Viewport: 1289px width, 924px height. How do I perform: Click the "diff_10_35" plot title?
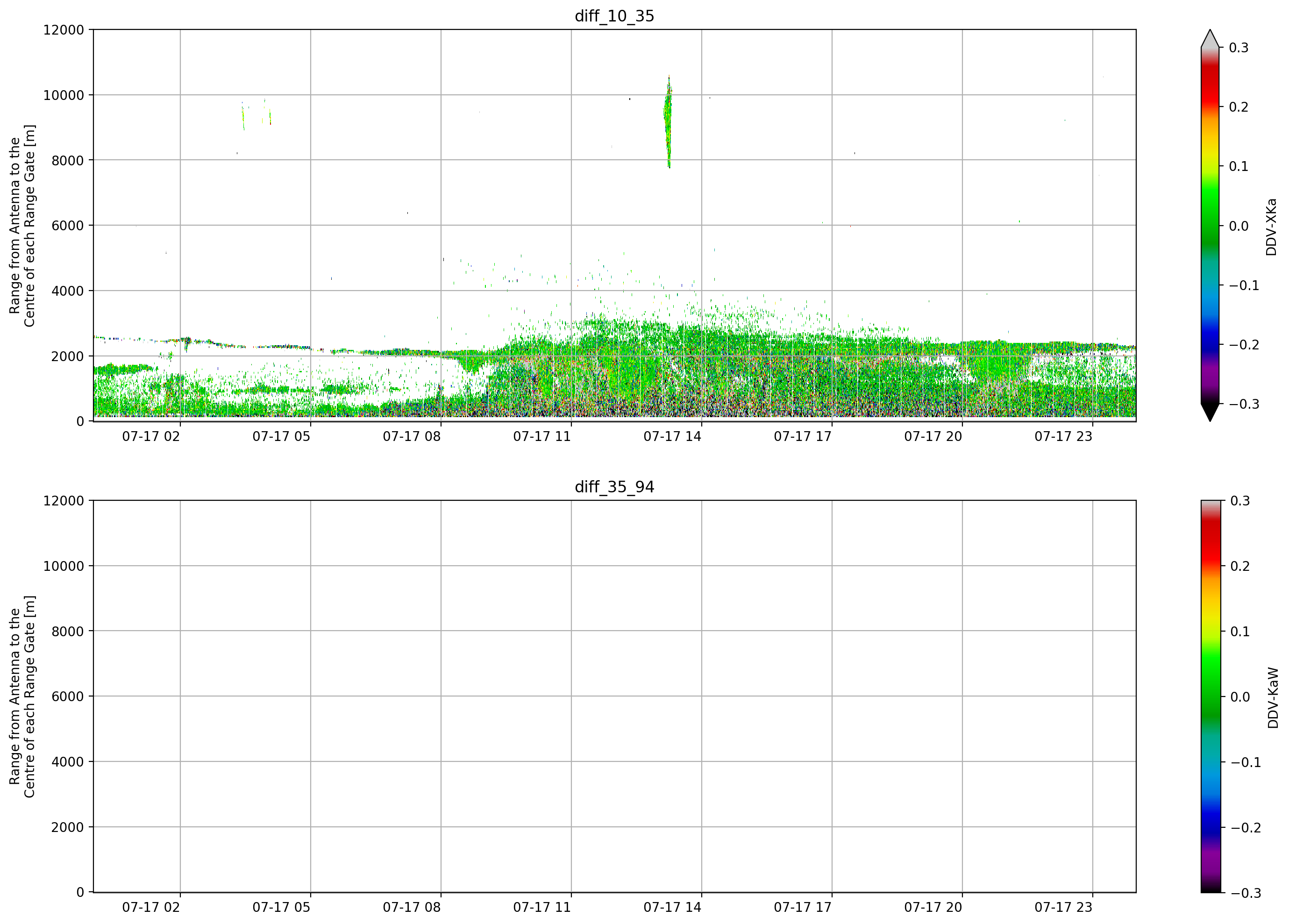click(614, 16)
